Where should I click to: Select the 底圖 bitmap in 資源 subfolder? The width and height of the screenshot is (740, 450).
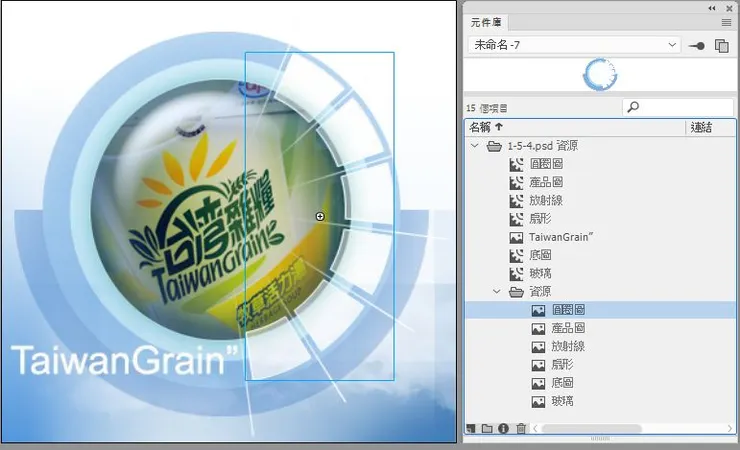[599, 383]
